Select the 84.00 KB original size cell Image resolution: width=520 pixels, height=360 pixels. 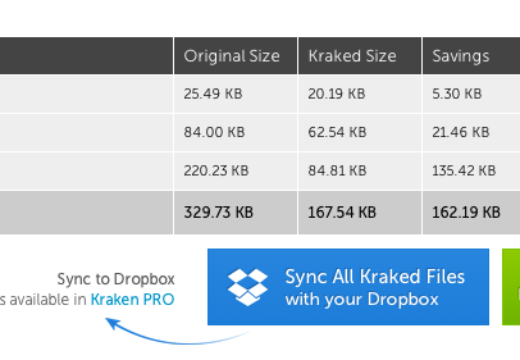(x=235, y=132)
